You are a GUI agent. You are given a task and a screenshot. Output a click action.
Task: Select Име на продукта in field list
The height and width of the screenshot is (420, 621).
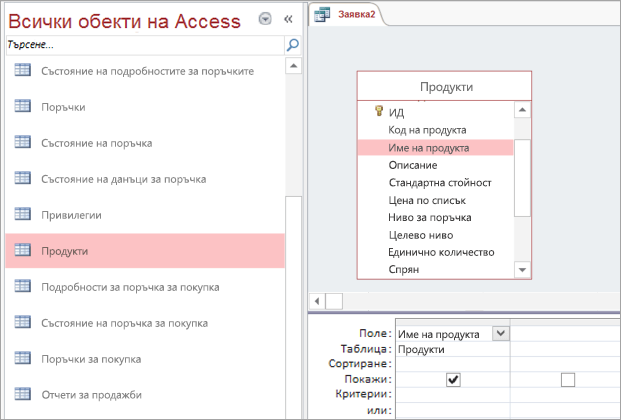[x=436, y=147]
